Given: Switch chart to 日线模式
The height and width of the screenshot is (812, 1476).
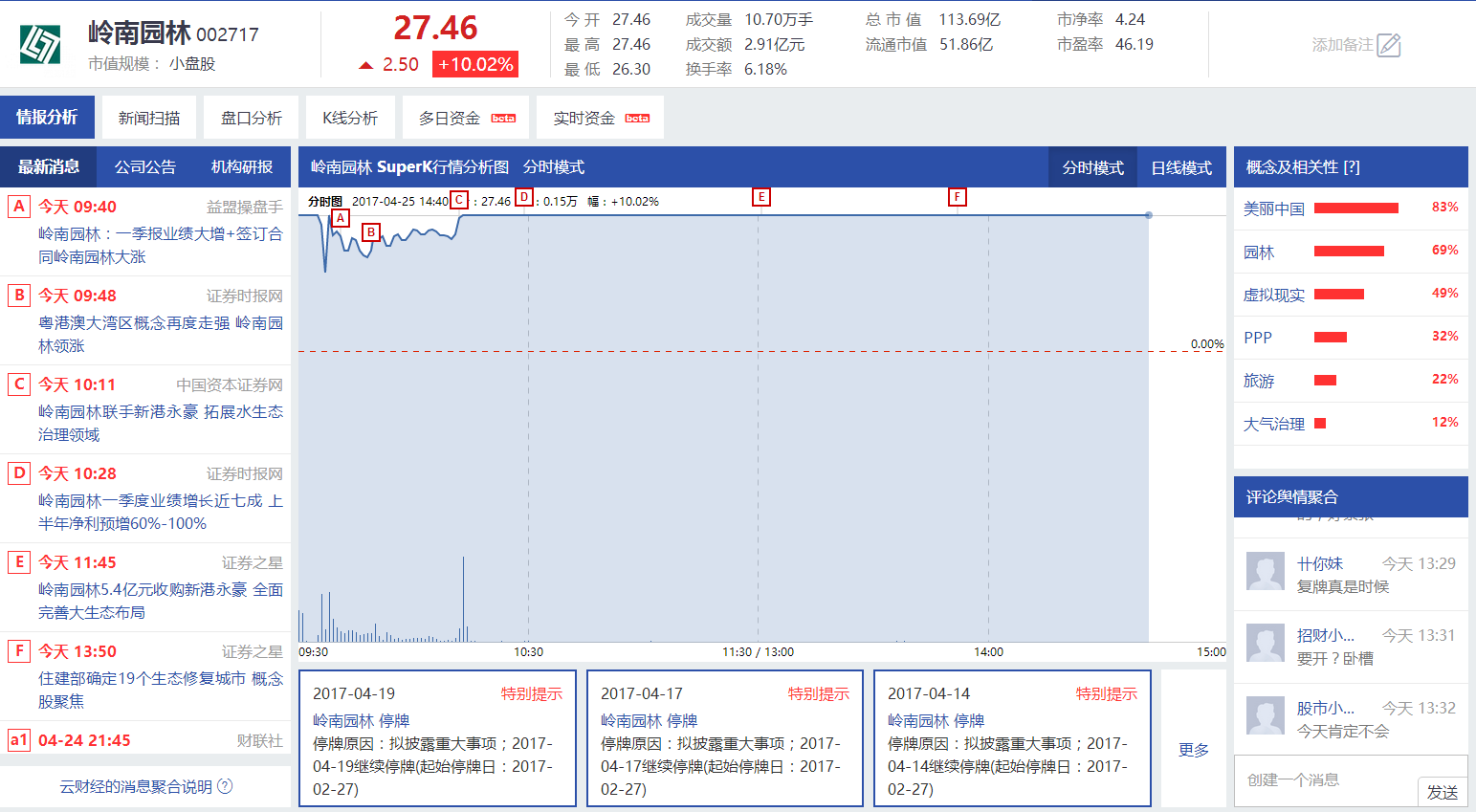Looking at the screenshot, I should [1180, 166].
